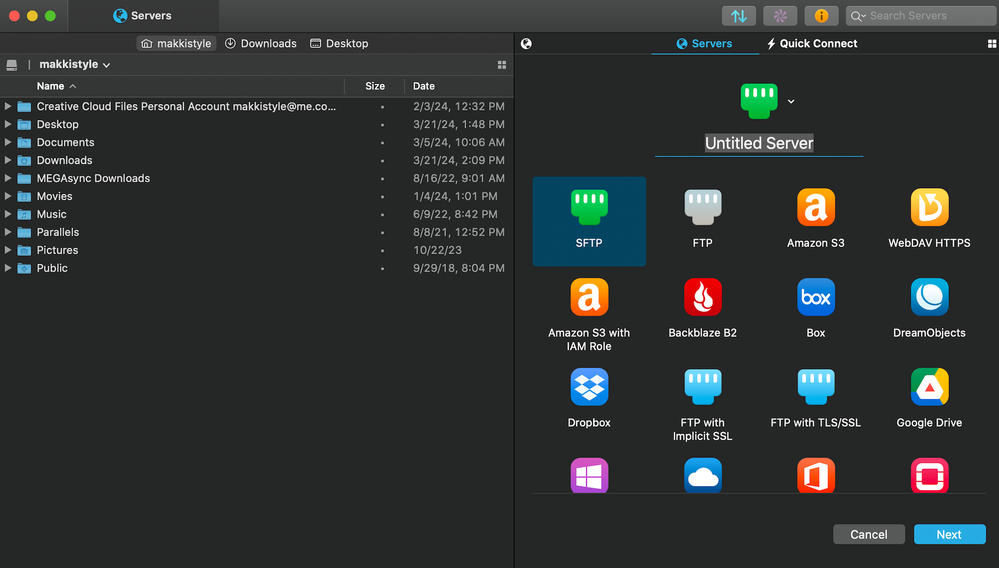Click the transfers arrows toolbar button
999x568 pixels.
[739, 16]
